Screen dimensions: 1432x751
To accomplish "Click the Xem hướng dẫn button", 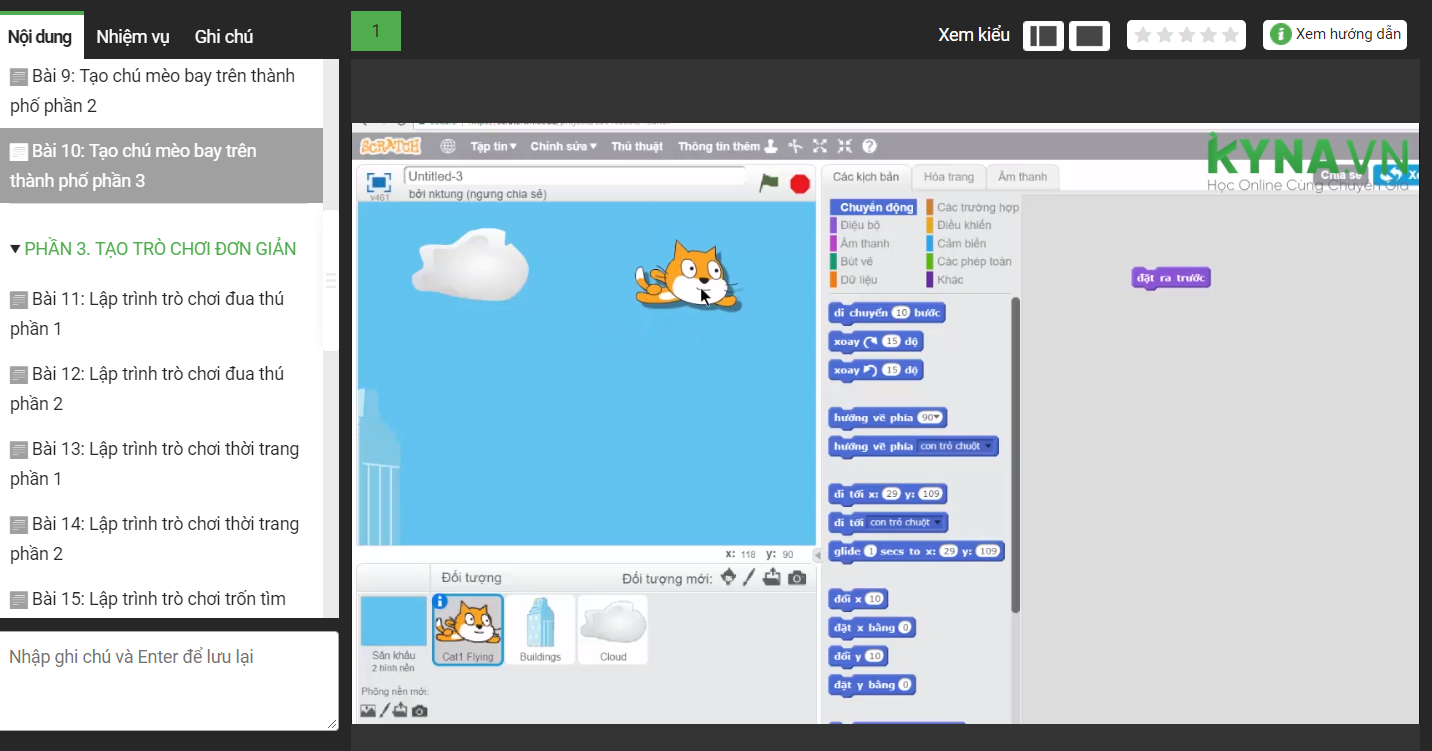I will pos(1335,34).
